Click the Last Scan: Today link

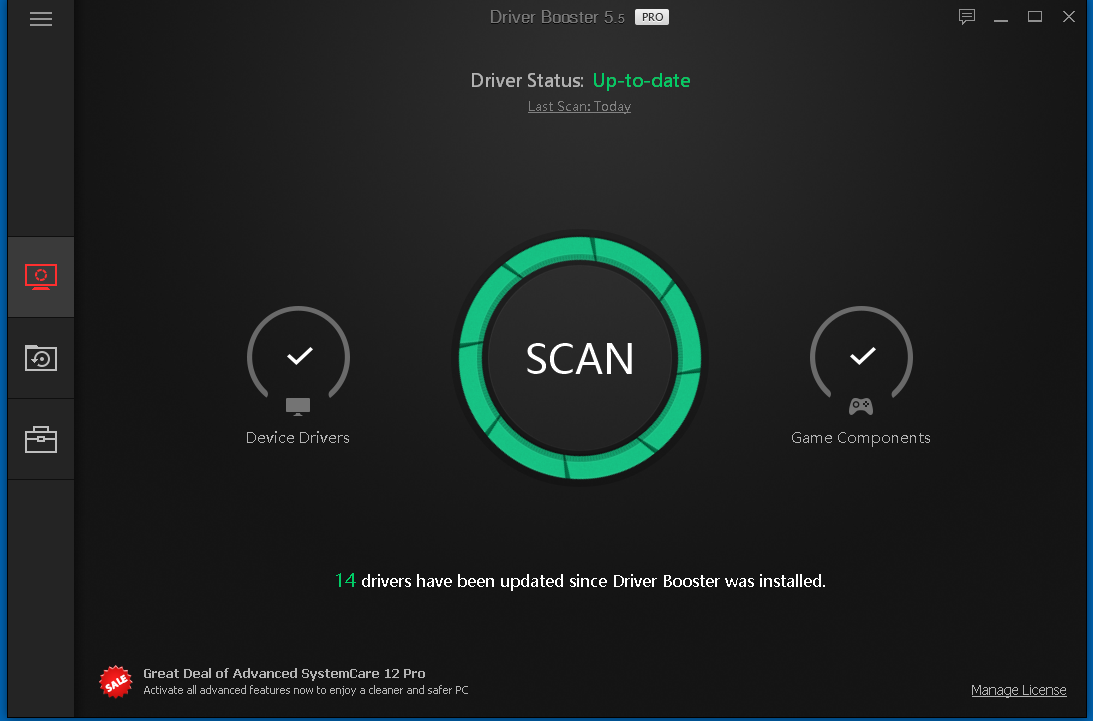coord(579,107)
